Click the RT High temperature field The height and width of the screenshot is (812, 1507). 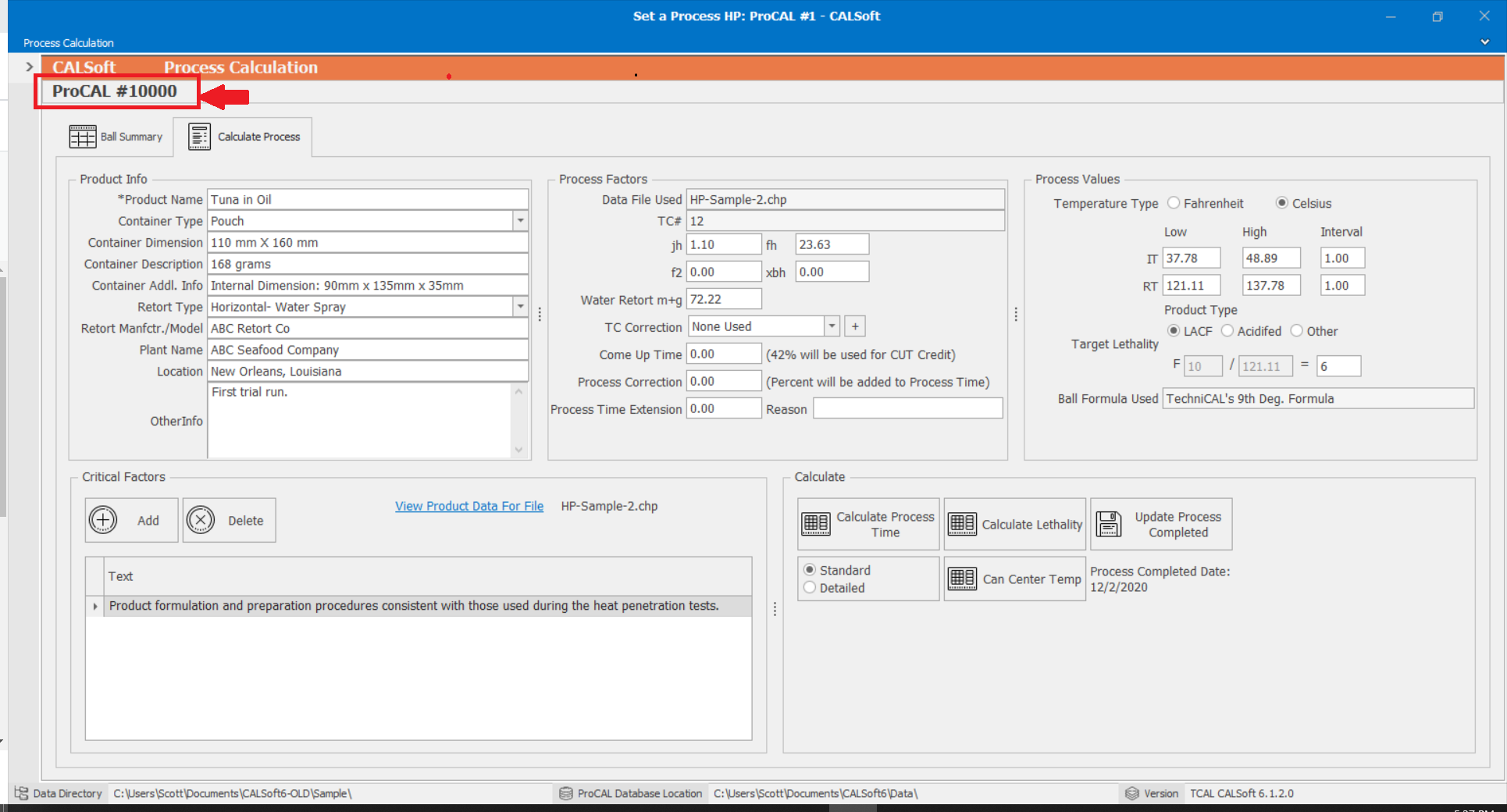point(1271,286)
